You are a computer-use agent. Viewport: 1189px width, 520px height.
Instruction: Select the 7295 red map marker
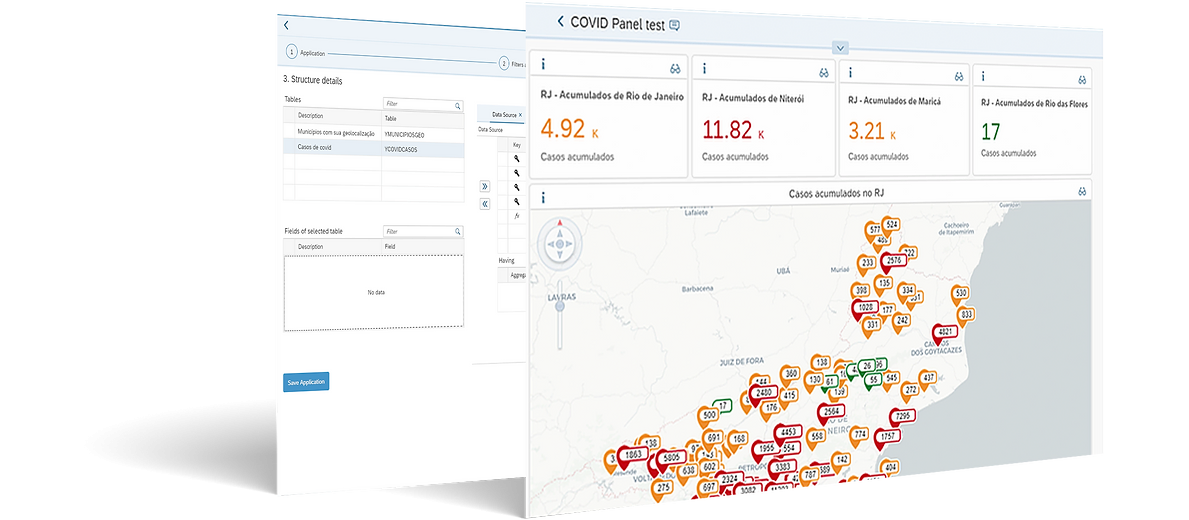point(902,416)
